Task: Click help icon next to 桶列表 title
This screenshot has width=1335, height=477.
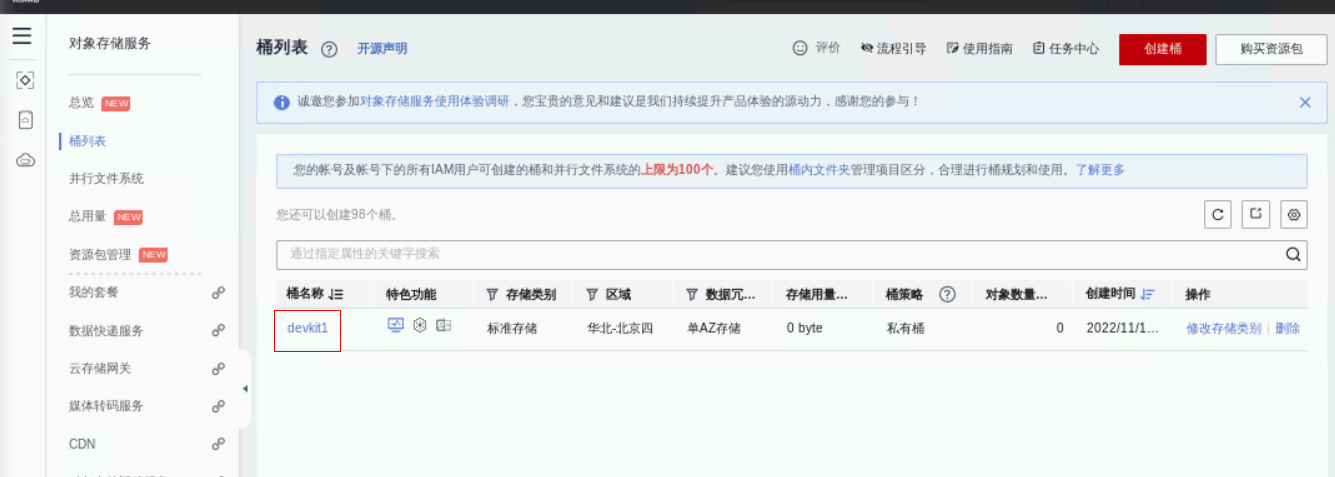Action: 329,49
